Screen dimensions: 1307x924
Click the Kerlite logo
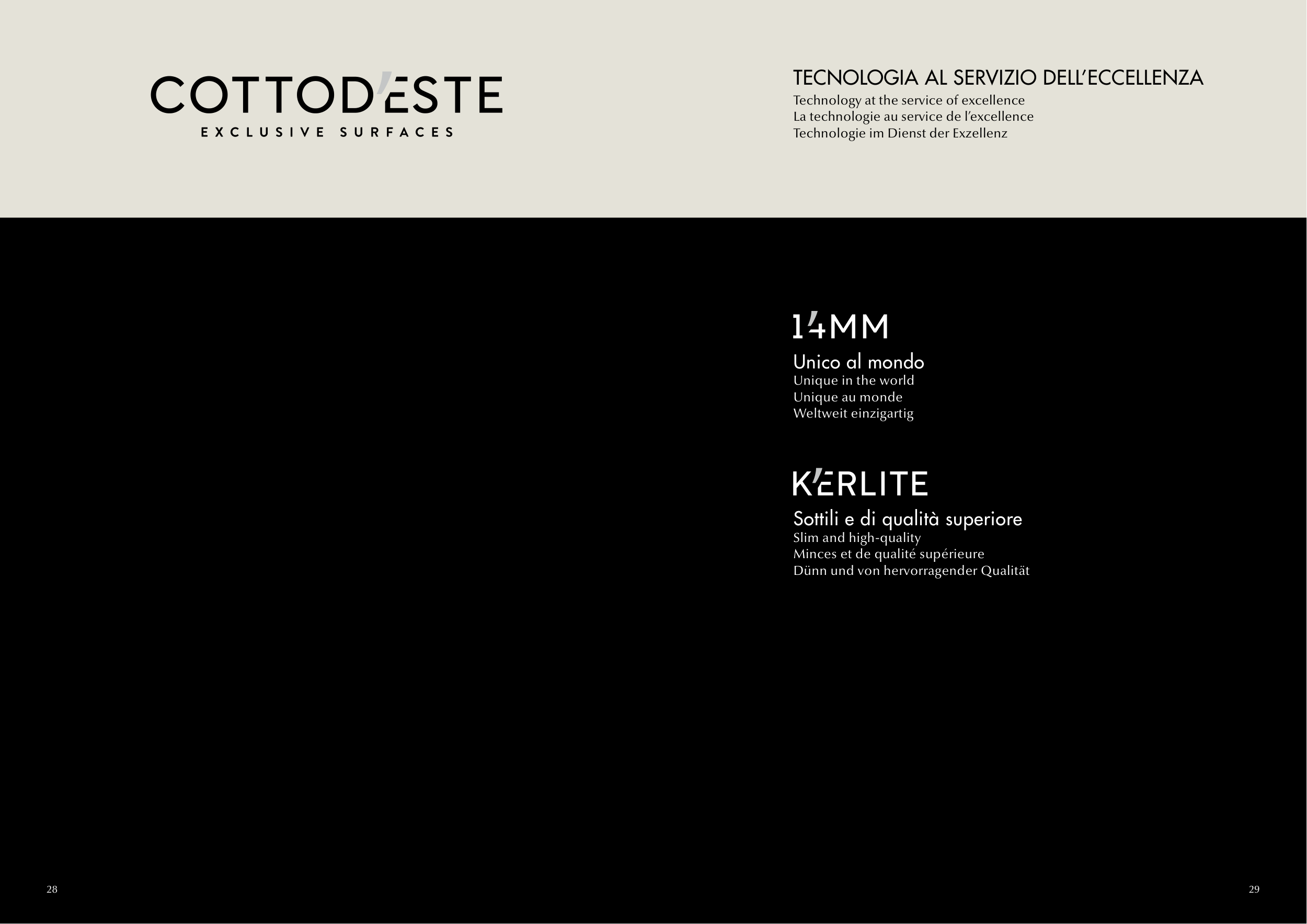click(860, 483)
